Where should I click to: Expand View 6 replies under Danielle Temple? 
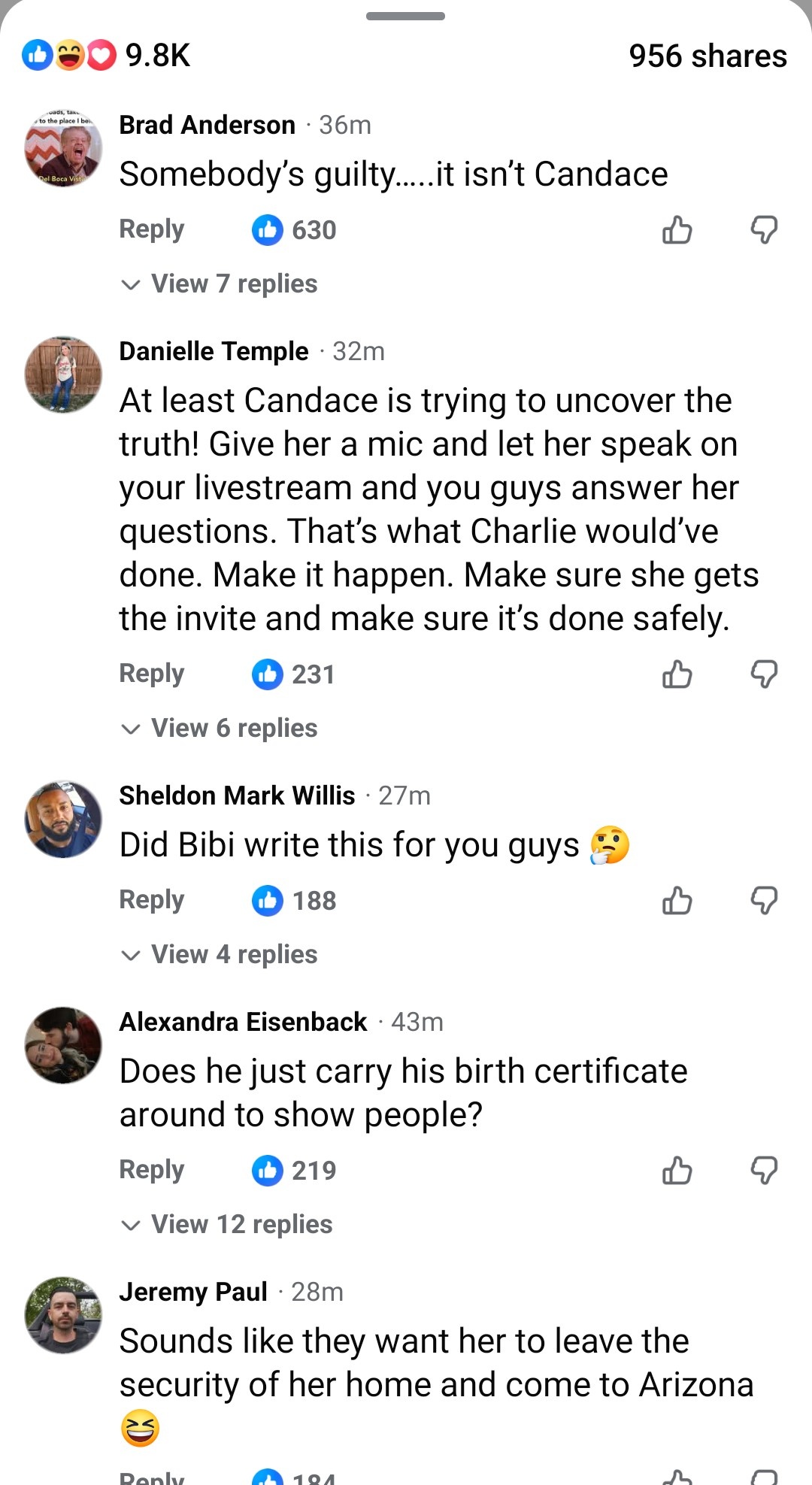[234, 729]
